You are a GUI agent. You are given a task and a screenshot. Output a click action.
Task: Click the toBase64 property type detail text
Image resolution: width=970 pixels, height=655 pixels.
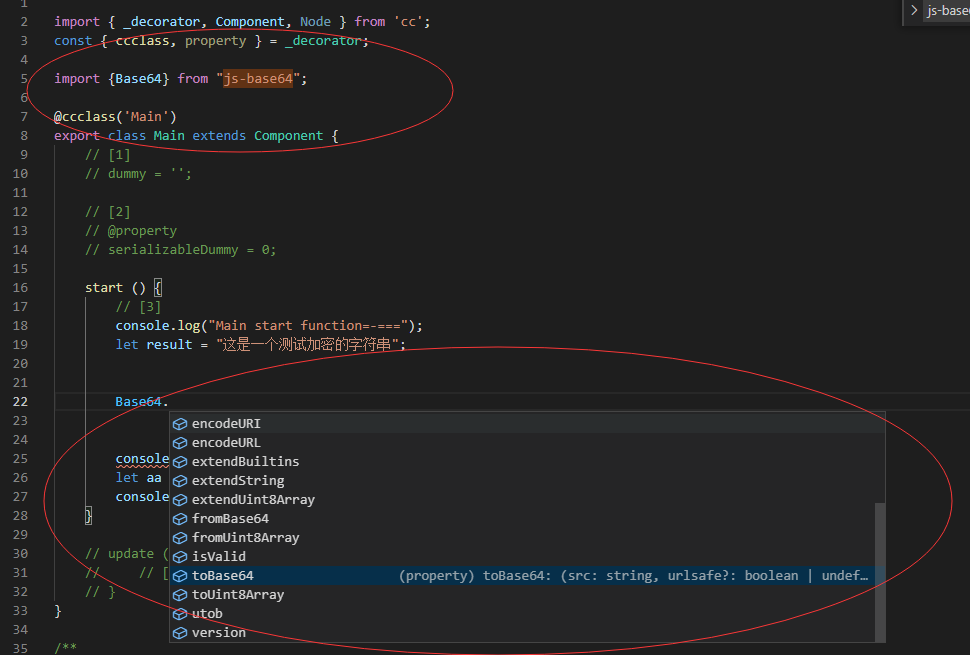[633, 576]
